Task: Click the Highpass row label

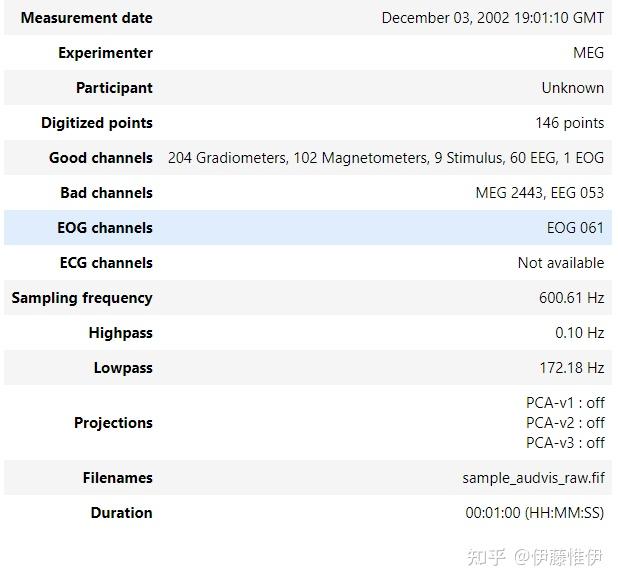Action: click(x=120, y=333)
